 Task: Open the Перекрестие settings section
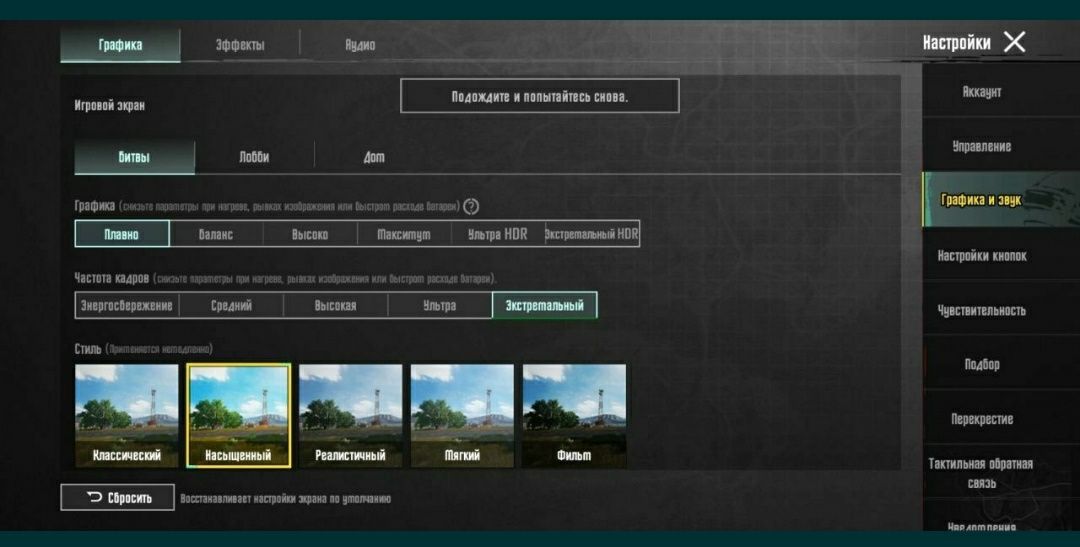pyautogui.click(x=982, y=419)
